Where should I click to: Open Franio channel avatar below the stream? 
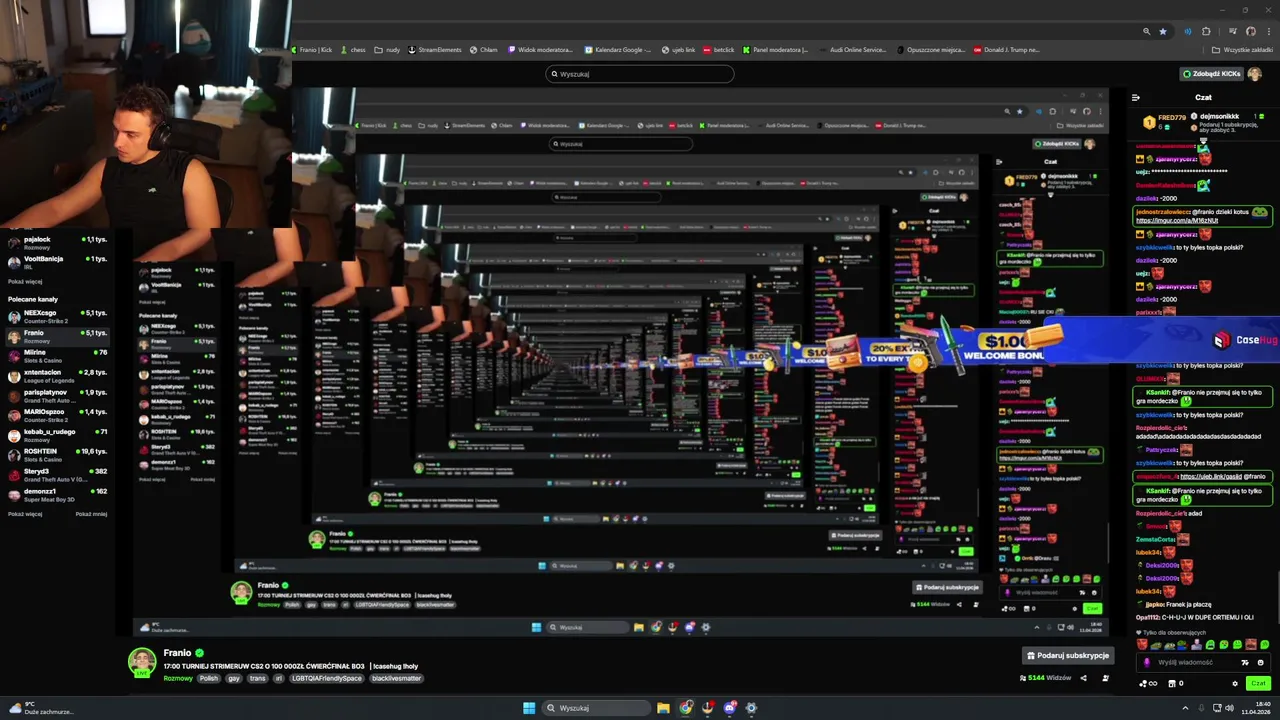pos(142,662)
